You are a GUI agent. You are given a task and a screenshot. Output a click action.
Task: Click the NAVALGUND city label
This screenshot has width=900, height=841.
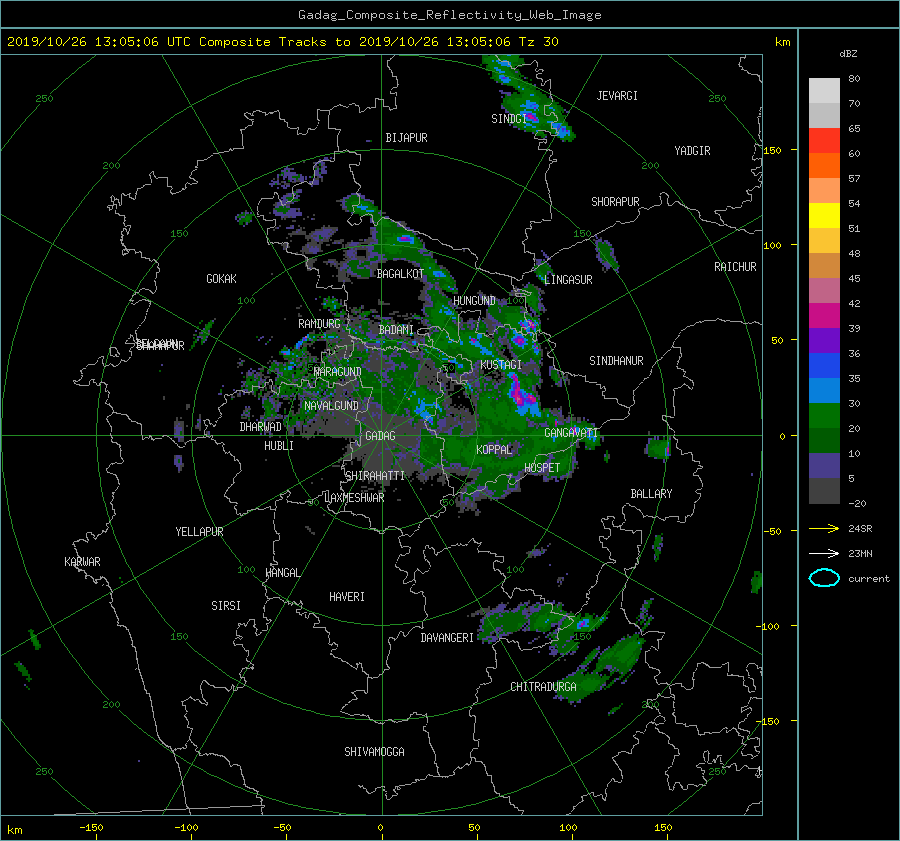331,406
